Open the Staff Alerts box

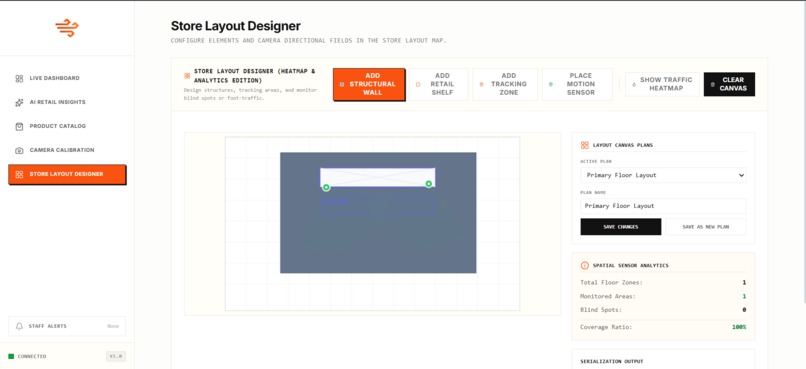click(x=67, y=326)
